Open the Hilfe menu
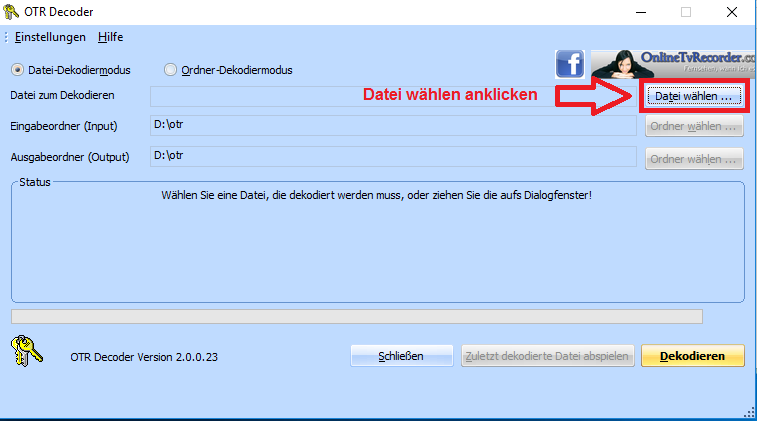 pos(110,37)
